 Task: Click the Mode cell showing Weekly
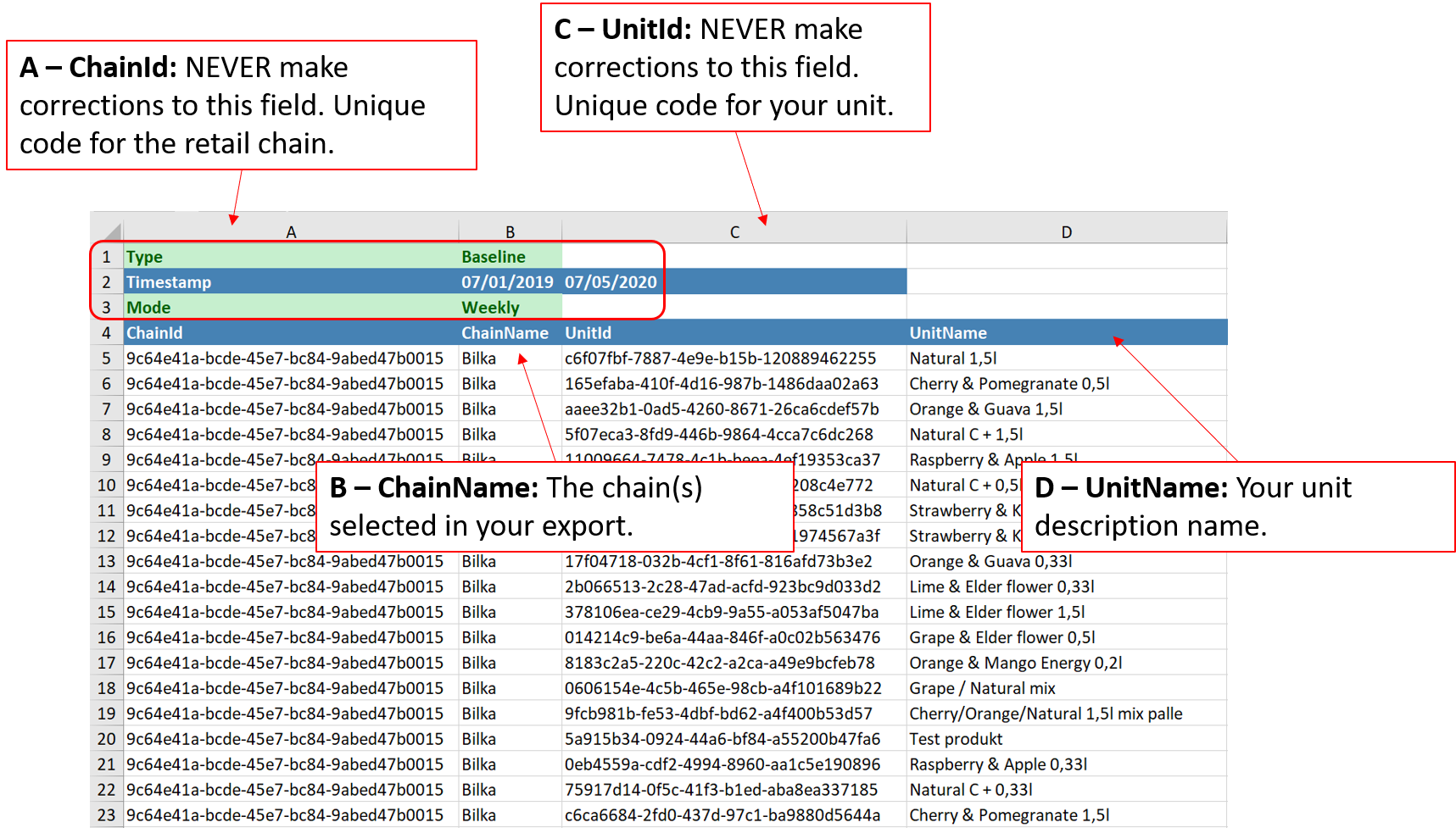coord(490,307)
